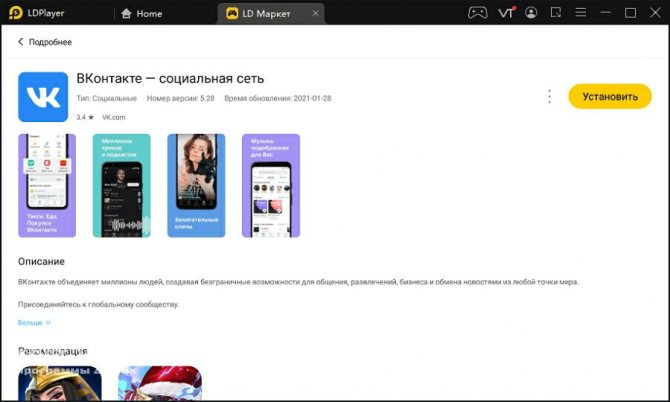This screenshot has height=402, width=670.
Task: Click the VK app icon
Action: click(x=43, y=97)
